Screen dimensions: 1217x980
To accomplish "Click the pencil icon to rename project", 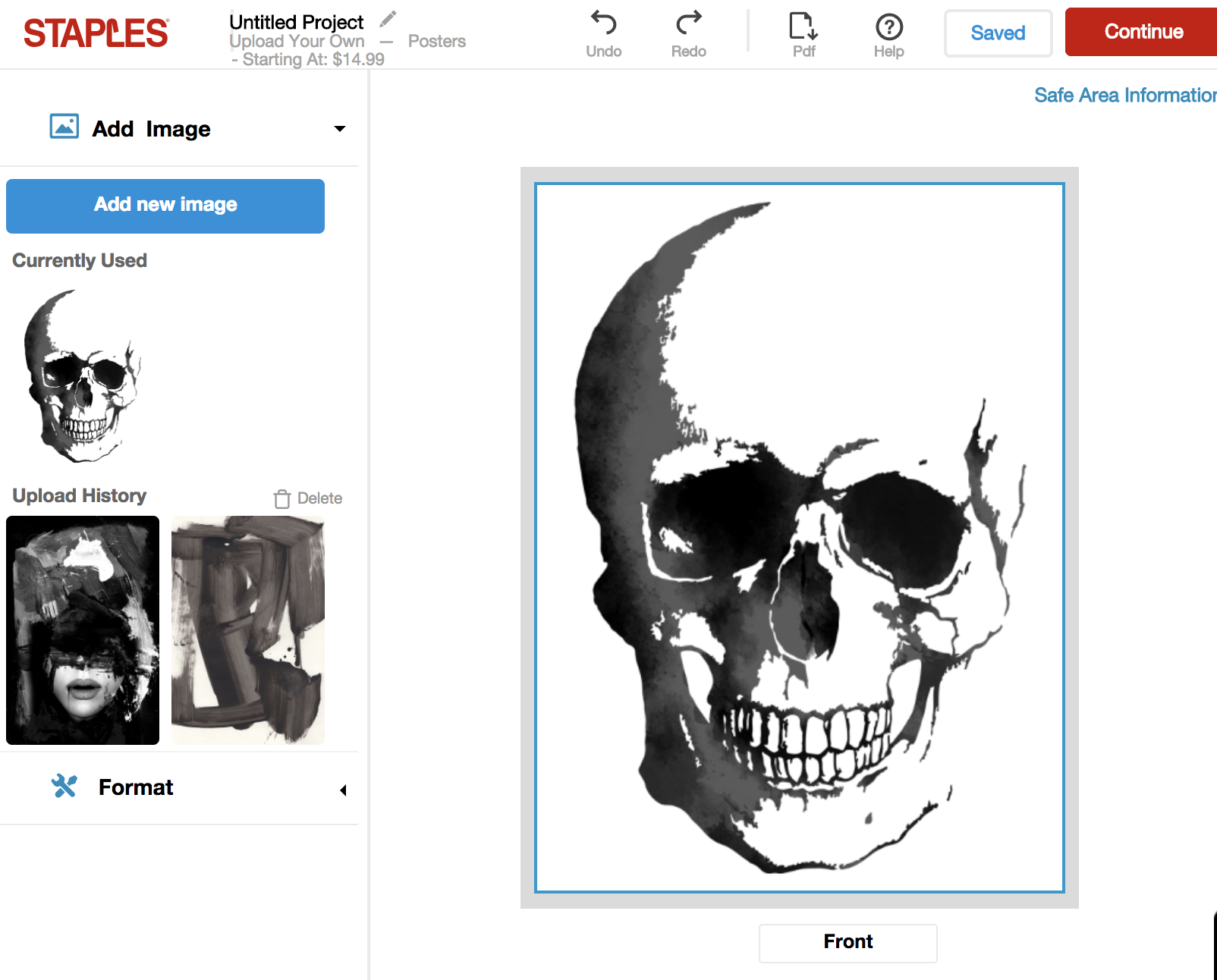I will click(x=388, y=19).
